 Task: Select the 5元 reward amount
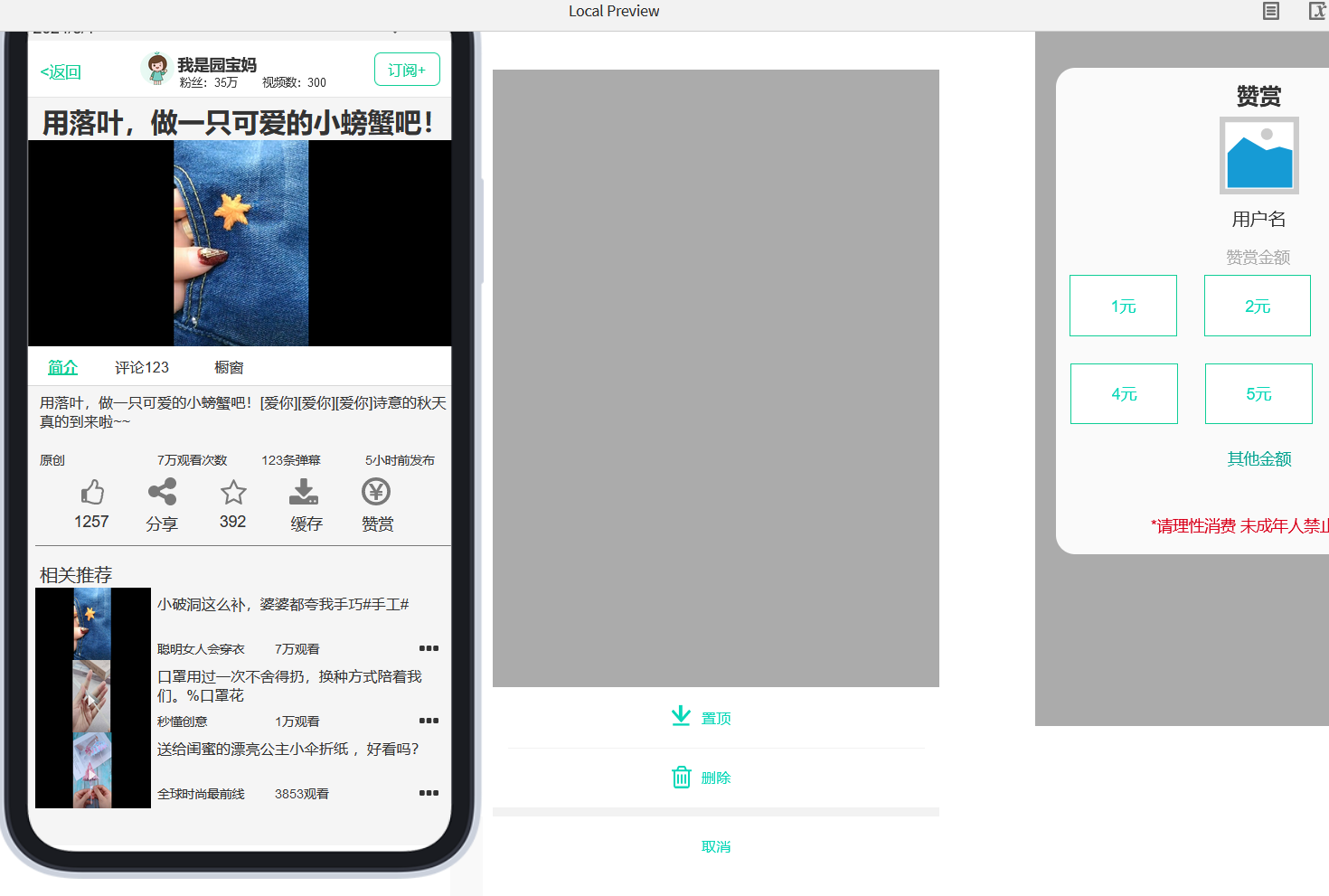tap(1258, 393)
